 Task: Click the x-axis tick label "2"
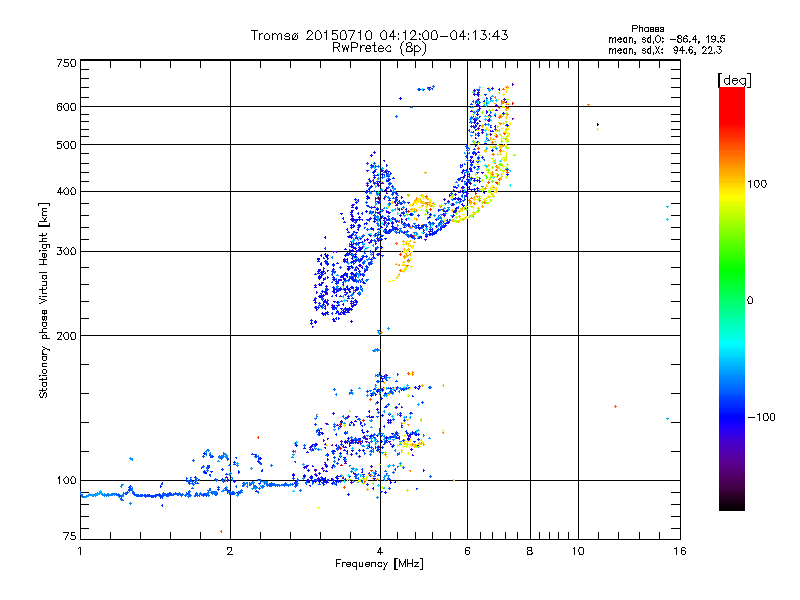point(230,551)
